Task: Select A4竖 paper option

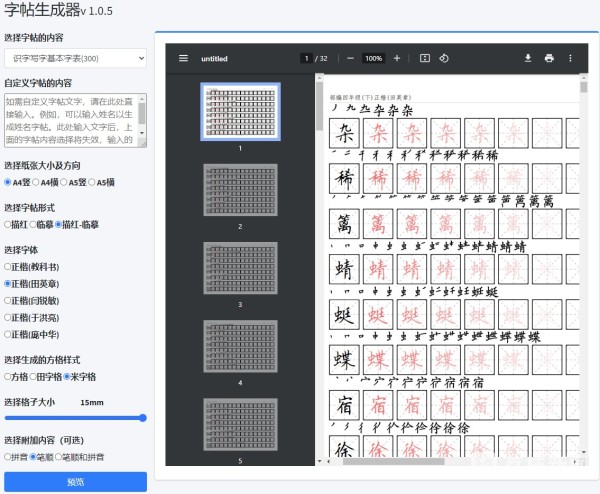Action: click(x=8, y=182)
